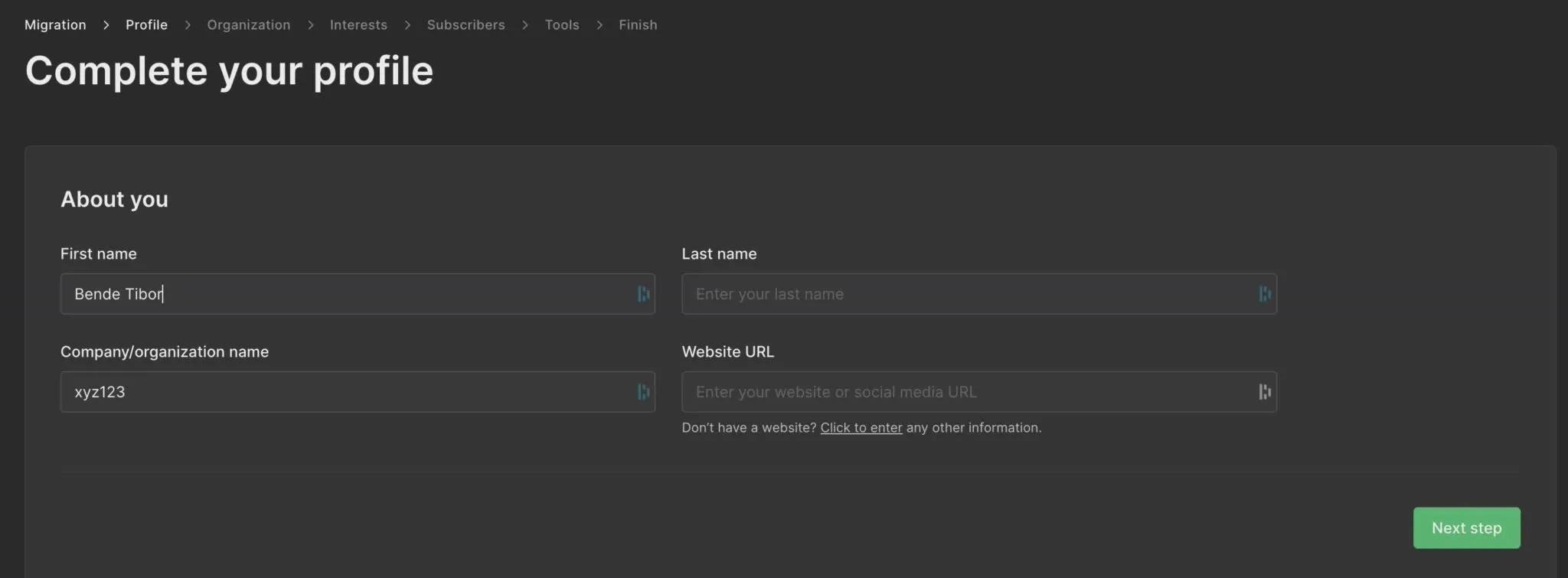1568x578 pixels.
Task: Click the Next step button
Action: point(1466,528)
